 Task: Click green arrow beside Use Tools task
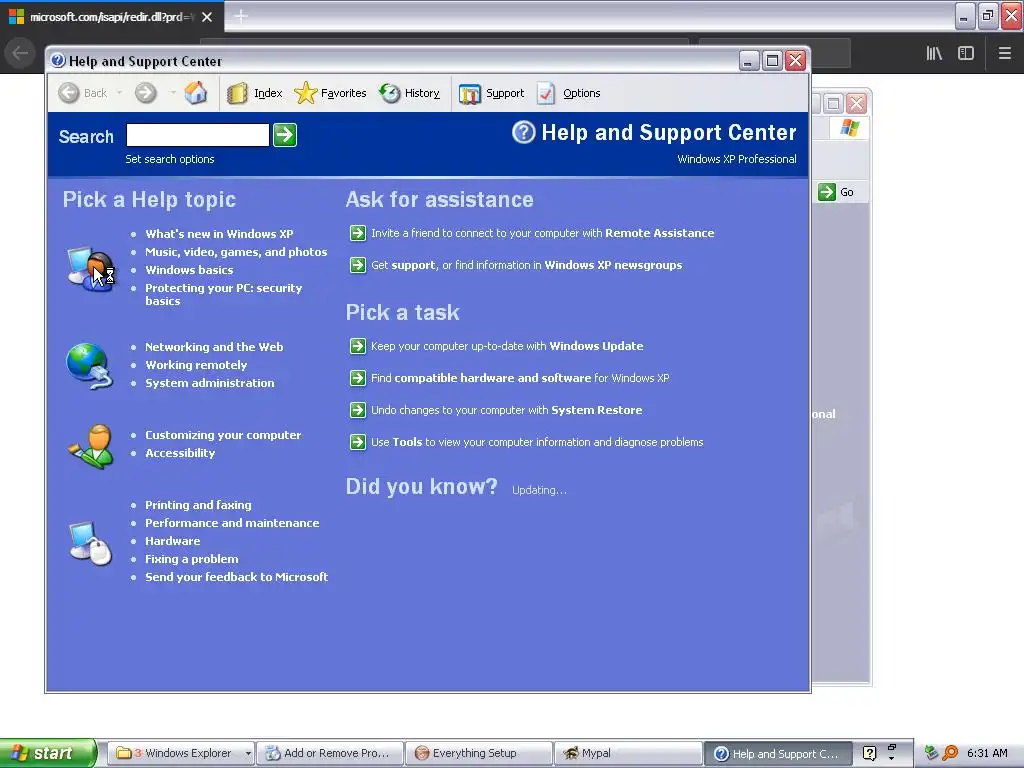pos(358,442)
